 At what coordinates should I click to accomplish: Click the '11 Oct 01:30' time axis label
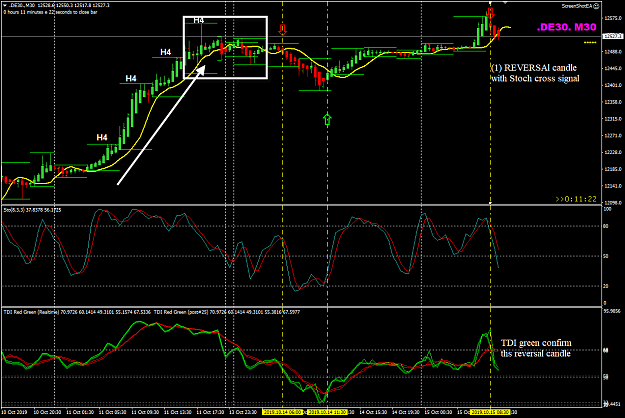pyautogui.click(x=80, y=412)
